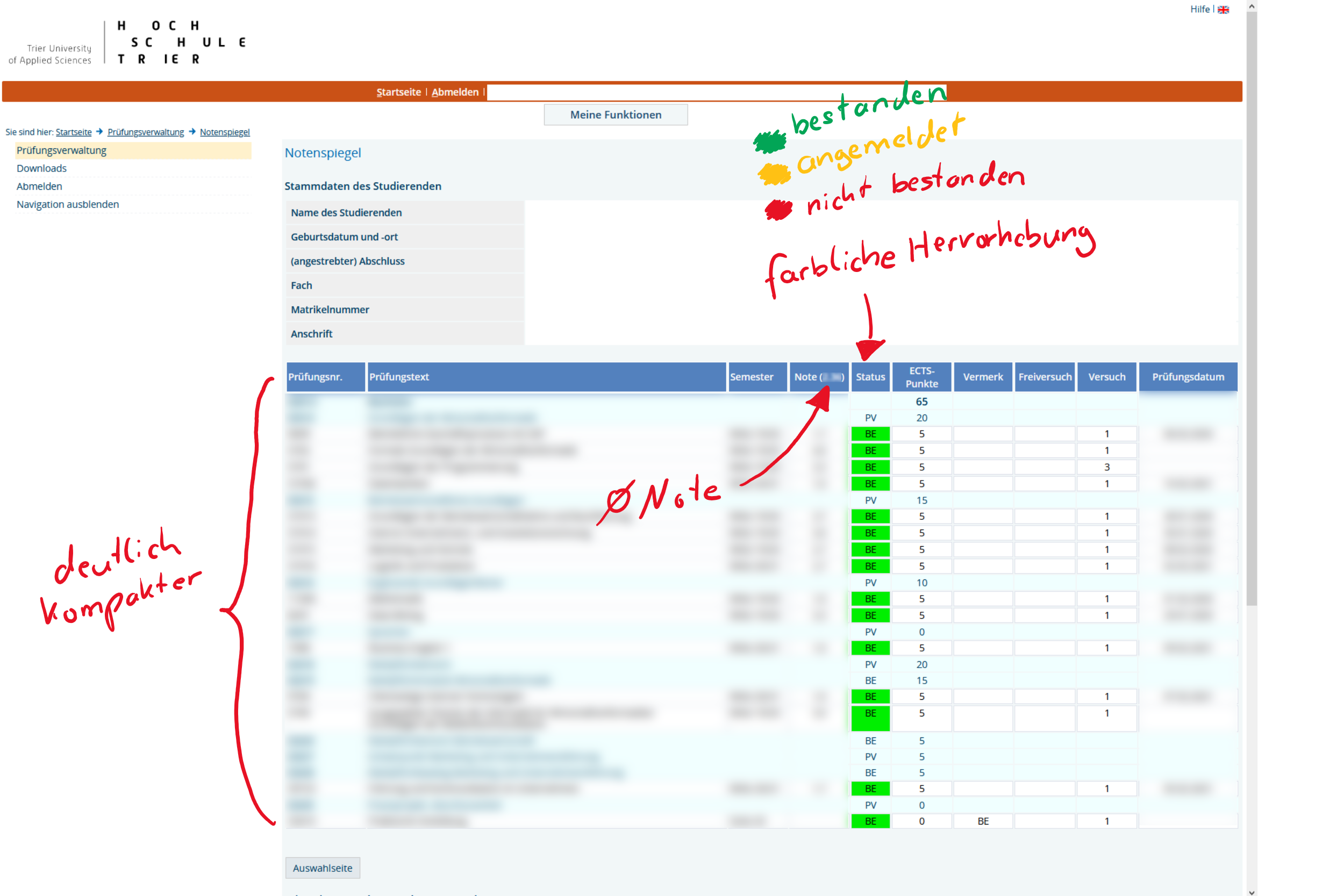This screenshot has height=896, width=1344.
Task: Open Prüfungsverwaltung breadcrumb link
Action: (146, 132)
